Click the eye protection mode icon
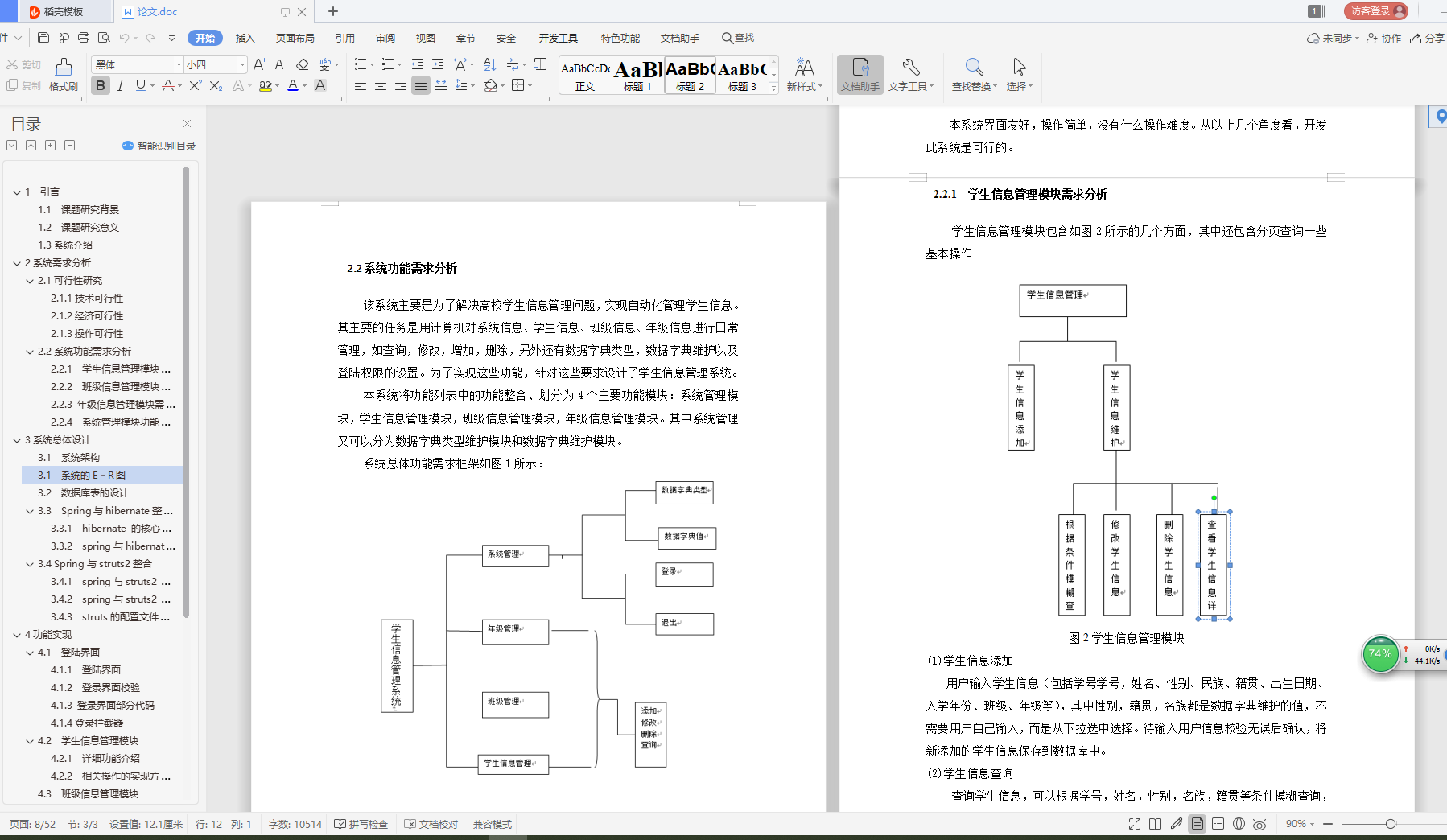Image resolution: width=1447 pixels, height=840 pixels. [x=1259, y=824]
